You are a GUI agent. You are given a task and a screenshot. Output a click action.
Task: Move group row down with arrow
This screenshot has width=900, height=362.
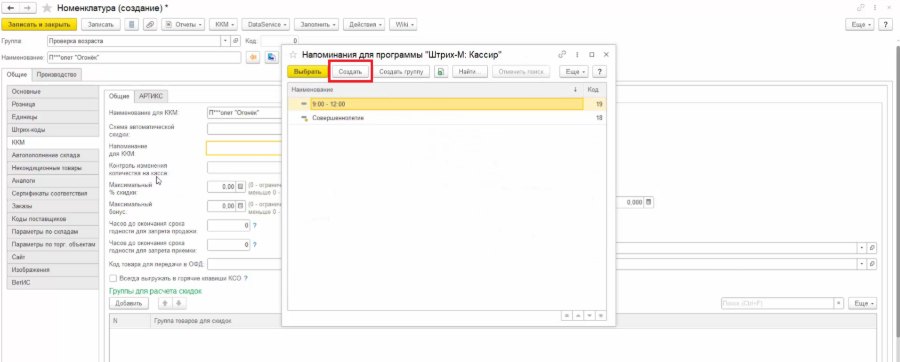click(178, 303)
